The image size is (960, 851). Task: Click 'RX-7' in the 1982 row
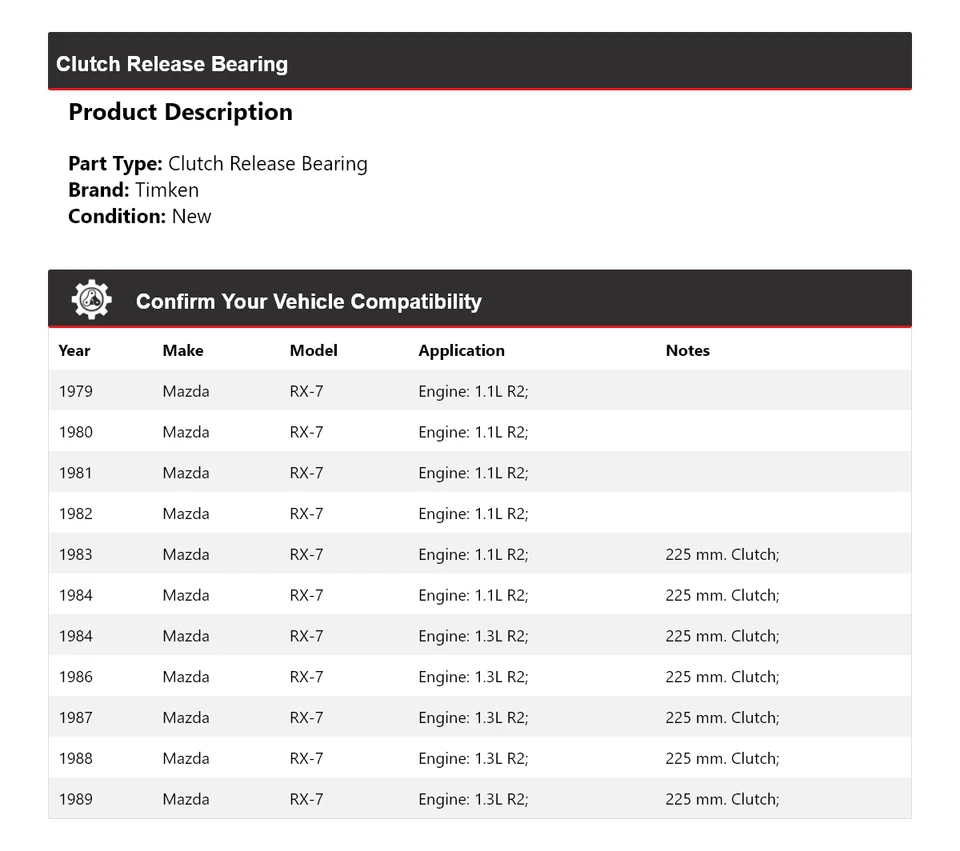coord(307,514)
